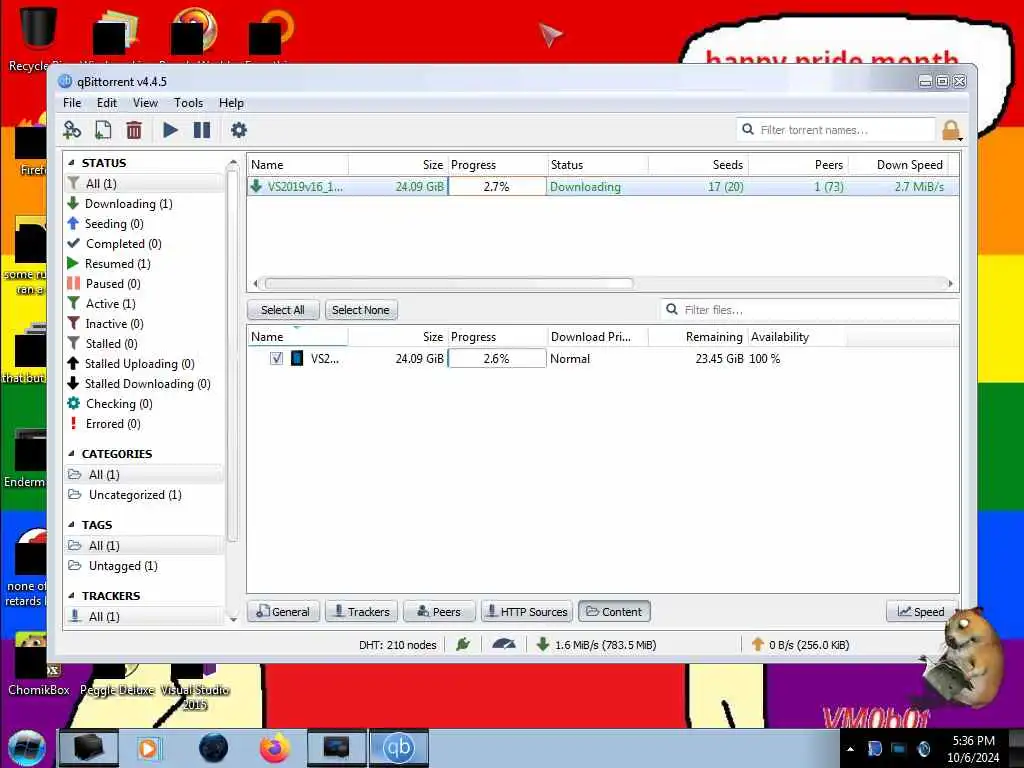Sort files by Remaining column
The width and height of the screenshot is (1024, 768).
699,337
